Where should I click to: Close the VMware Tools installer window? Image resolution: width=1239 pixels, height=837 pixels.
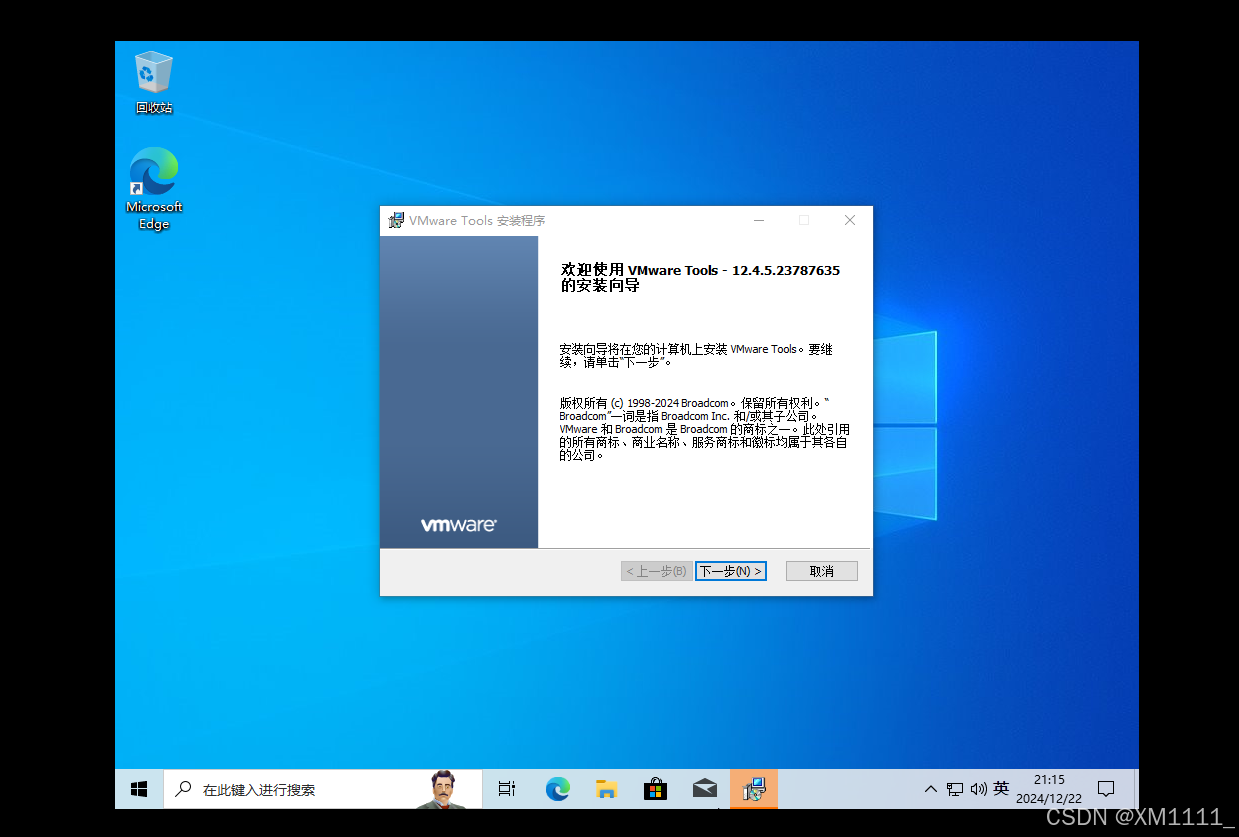click(x=850, y=220)
